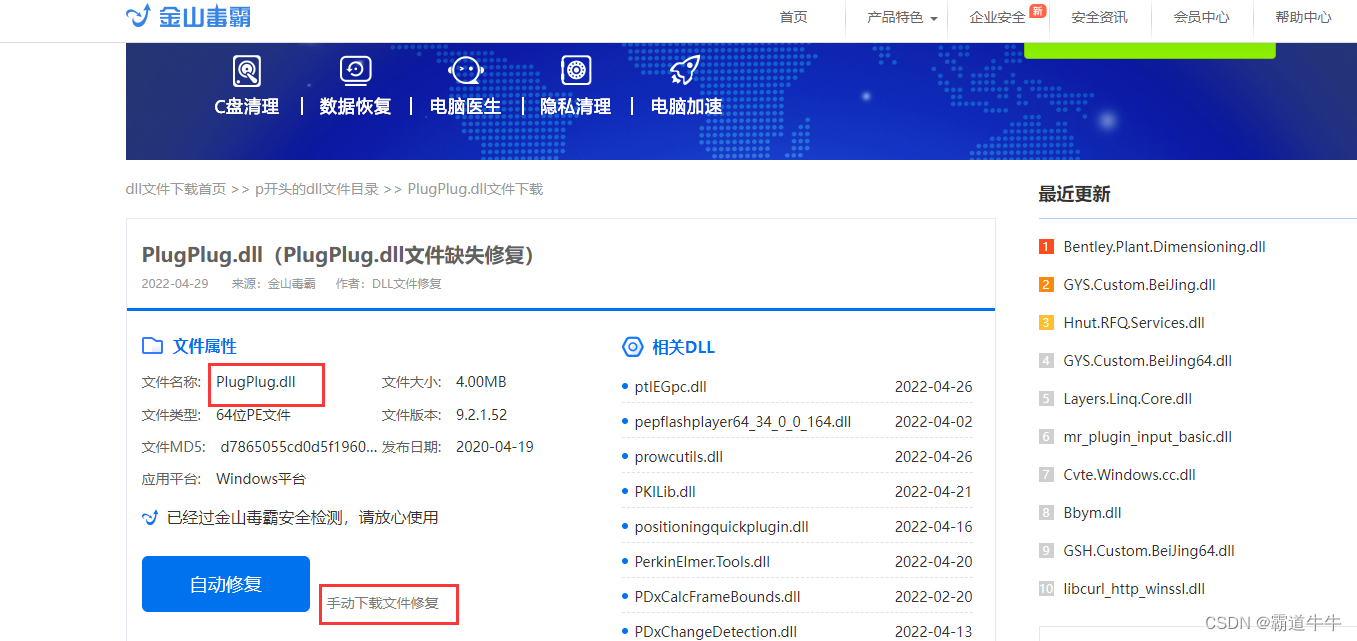Image resolution: width=1357 pixels, height=641 pixels.
Task: Click the PlugPlug.dll文件下载 breadcrumb
Action: click(x=475, y=189)
